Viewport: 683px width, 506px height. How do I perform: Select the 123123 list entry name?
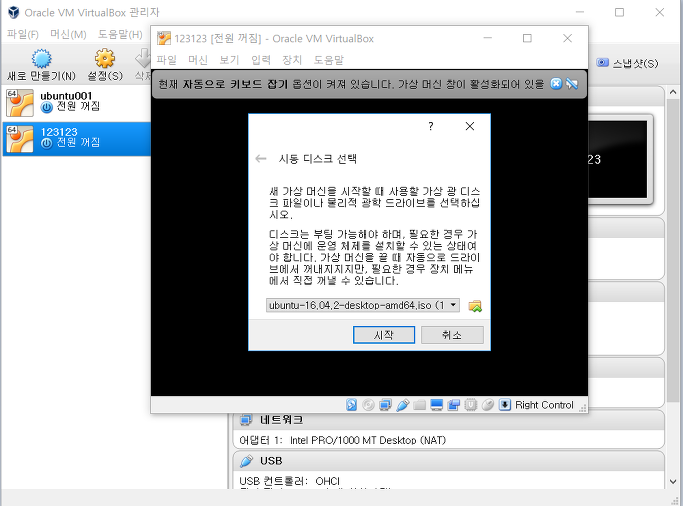(59, 132)
